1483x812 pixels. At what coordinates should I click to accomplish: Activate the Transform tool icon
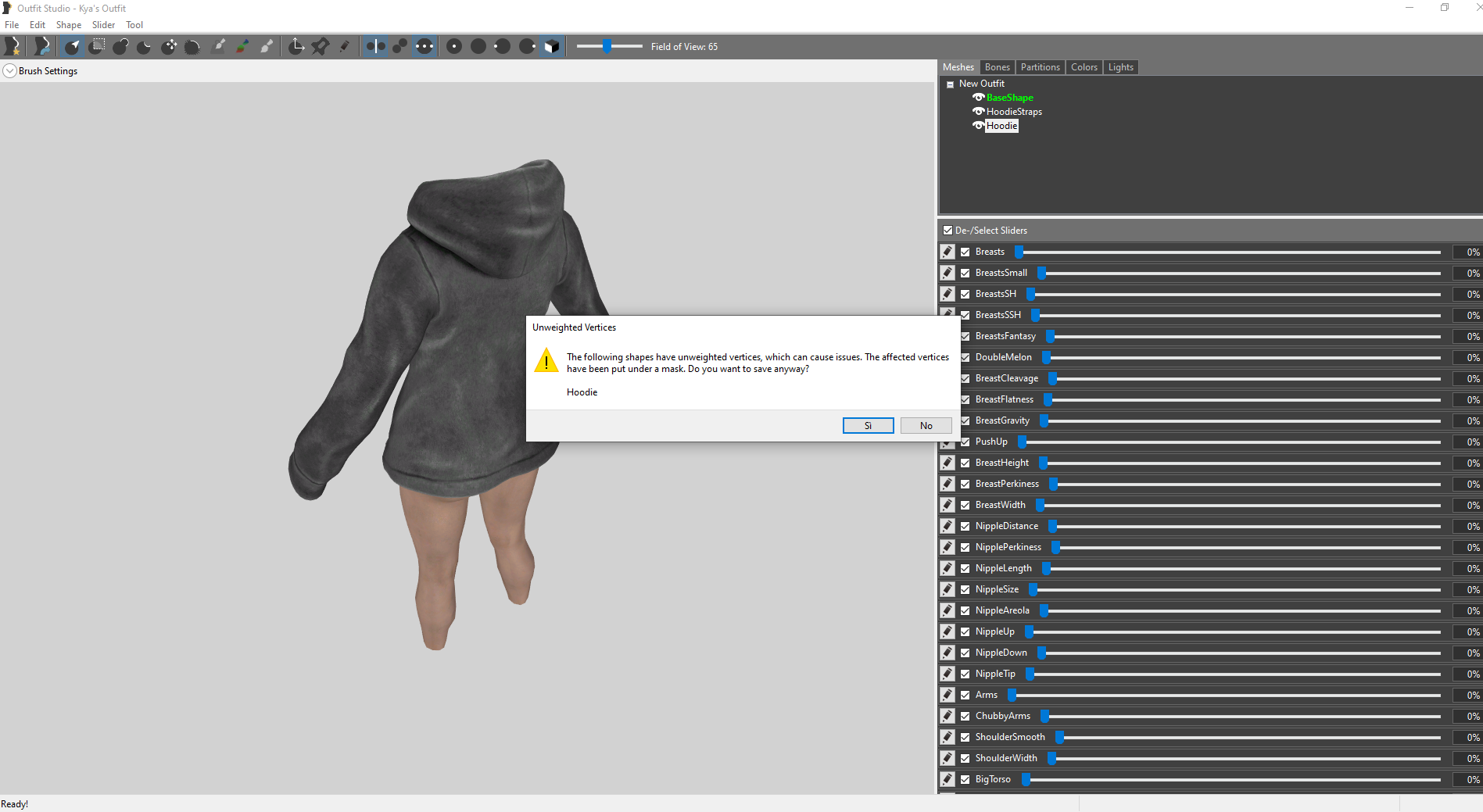click(296, 46)
